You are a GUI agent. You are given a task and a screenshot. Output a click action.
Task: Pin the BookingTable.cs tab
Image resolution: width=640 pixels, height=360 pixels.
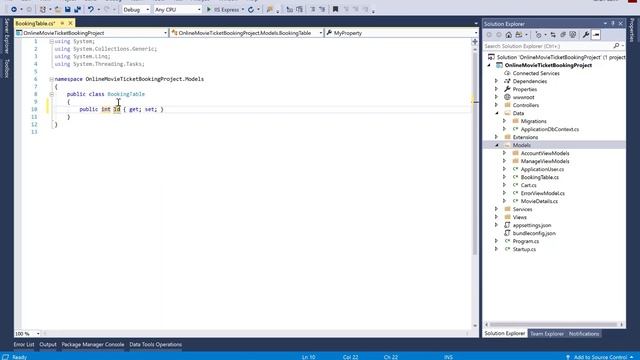62,23
